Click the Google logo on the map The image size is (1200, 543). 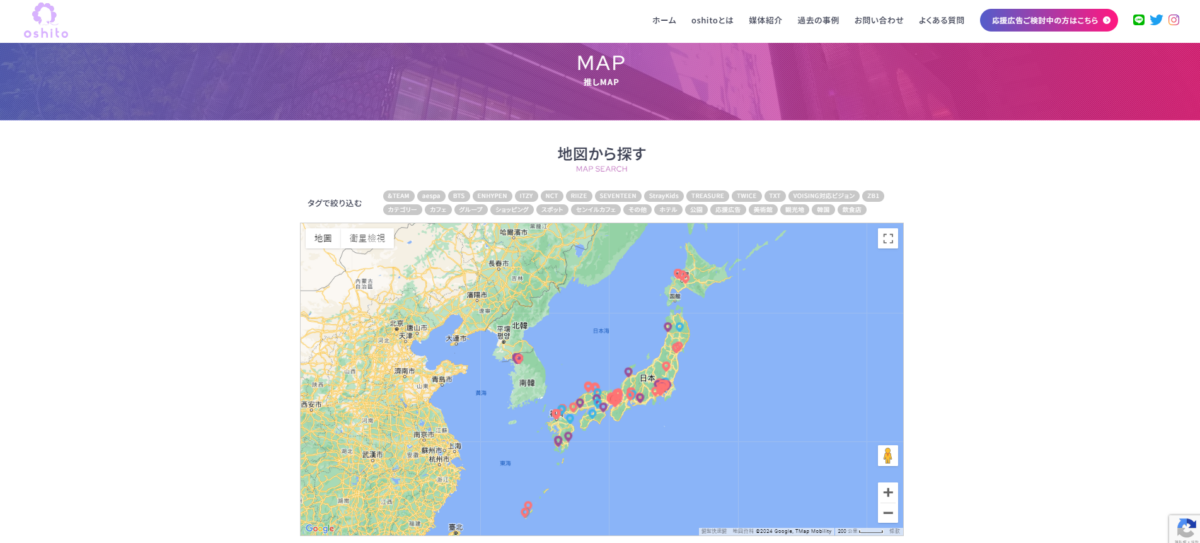tap(320, 528)
